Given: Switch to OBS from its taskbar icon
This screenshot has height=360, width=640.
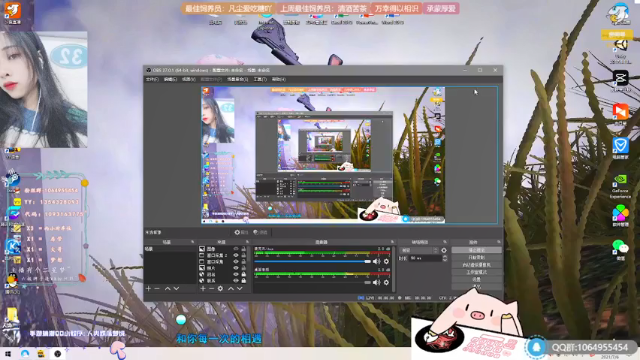Looking at the screenshot, I should click(x=58, y=354).
